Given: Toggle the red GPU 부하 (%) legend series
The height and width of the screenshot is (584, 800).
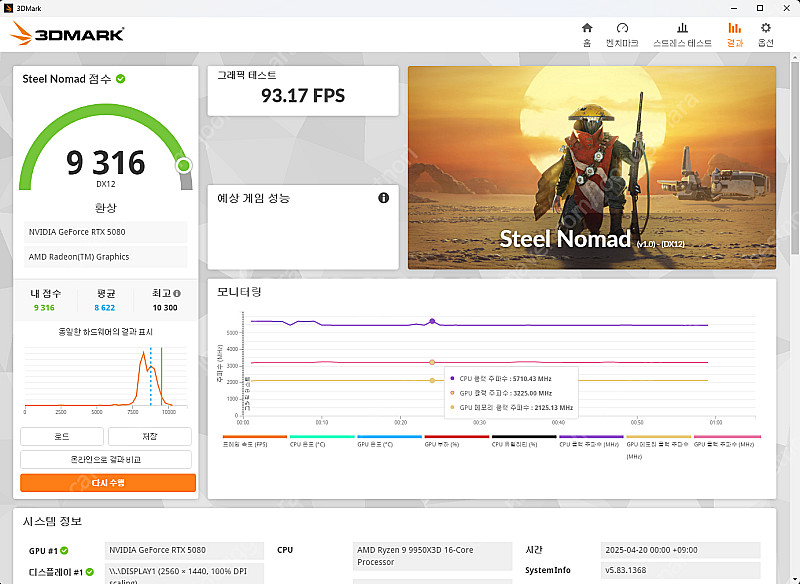Looking at the screenshot, I should 457,441.
